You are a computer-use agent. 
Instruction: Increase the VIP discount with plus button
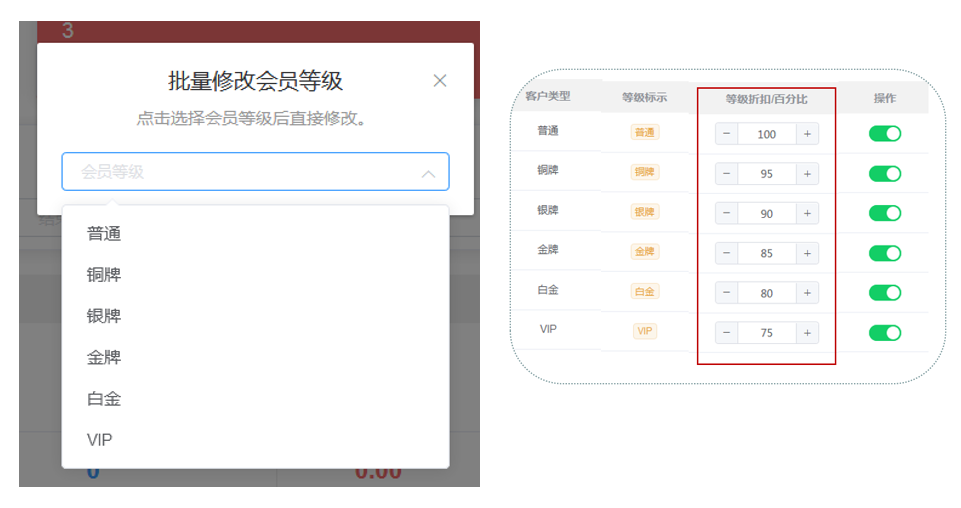click(807, 333)
